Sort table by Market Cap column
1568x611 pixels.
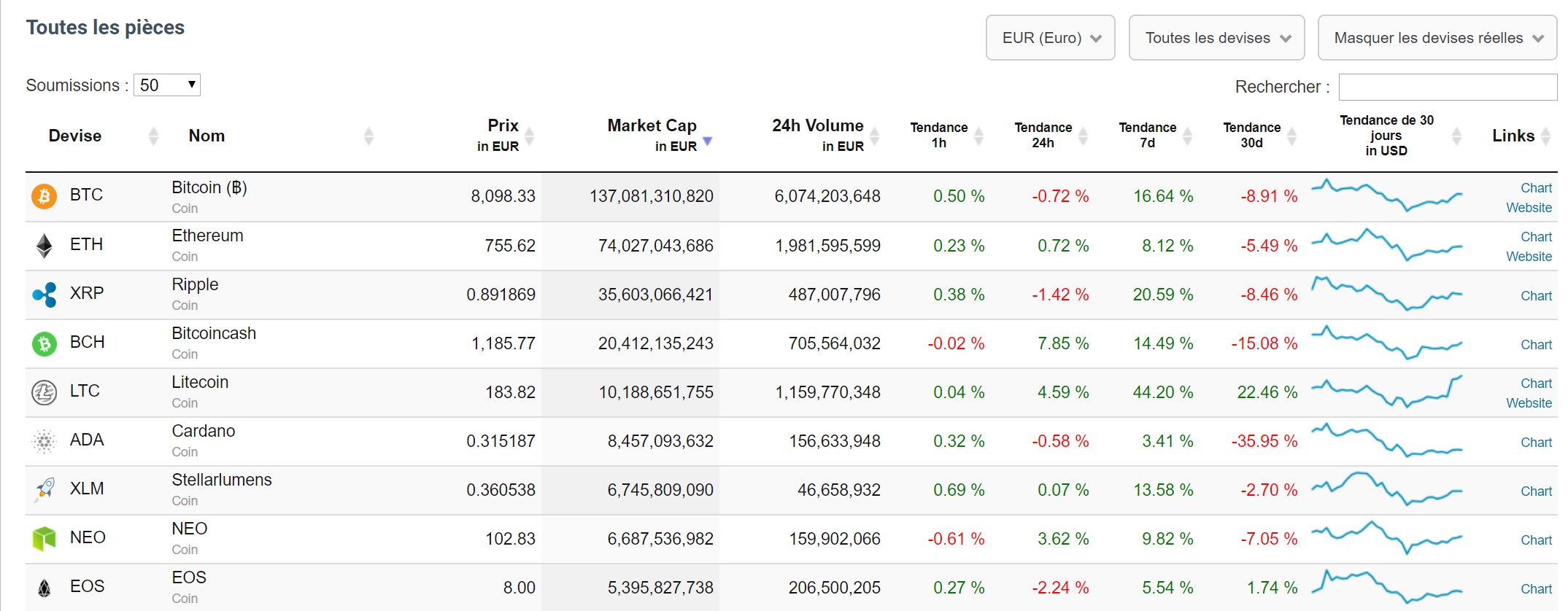652,135
